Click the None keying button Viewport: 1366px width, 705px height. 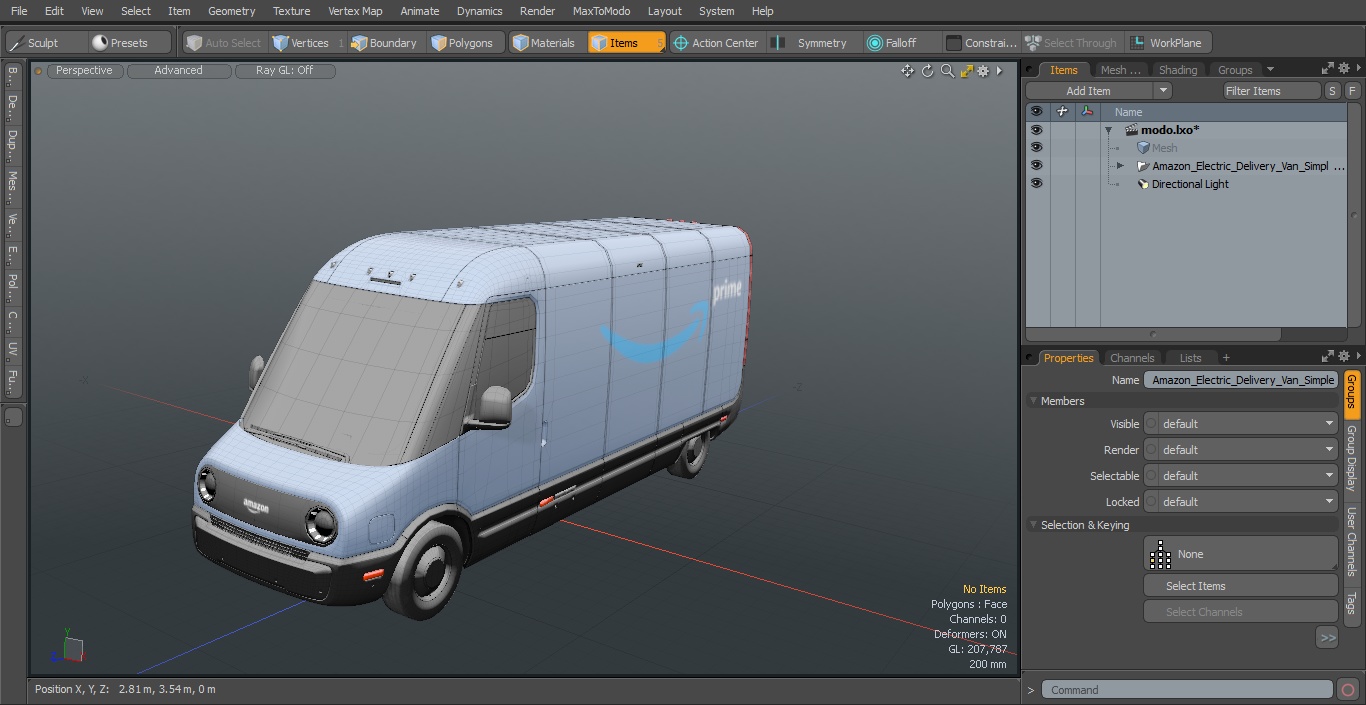[1241, 554]
